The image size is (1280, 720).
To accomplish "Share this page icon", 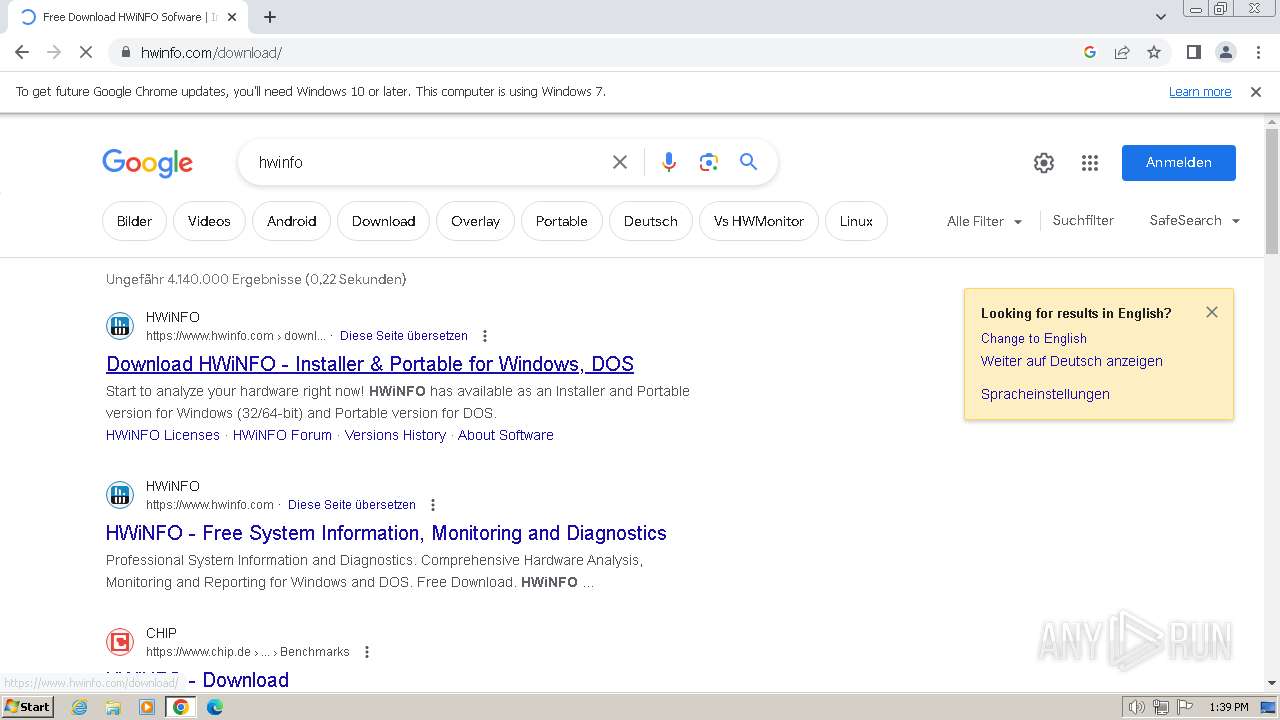I will (x=1122, y=52).
